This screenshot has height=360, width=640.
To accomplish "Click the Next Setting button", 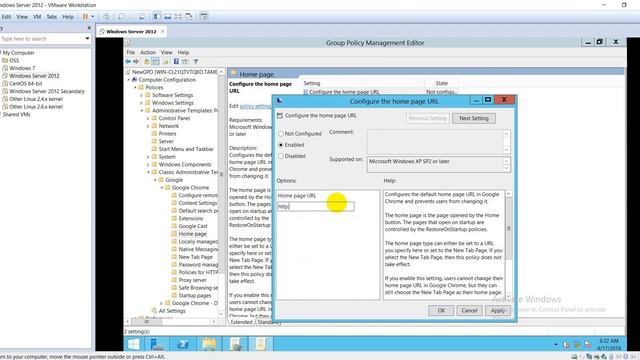I will [x=474, y=118].
